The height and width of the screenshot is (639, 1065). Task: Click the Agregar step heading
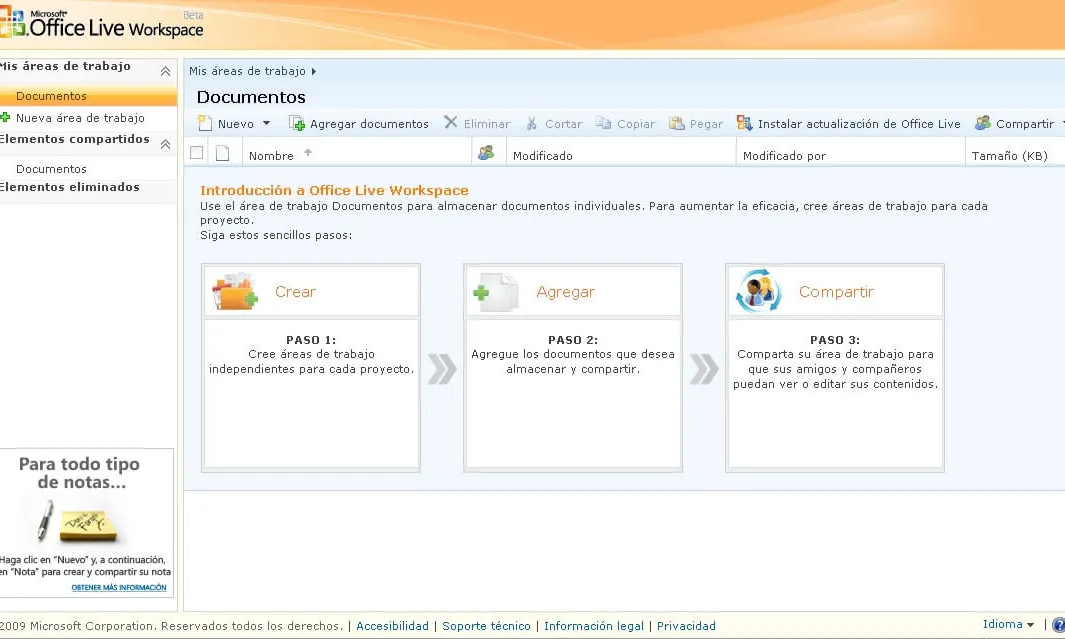pyautogui.click(x=565, y=291)
